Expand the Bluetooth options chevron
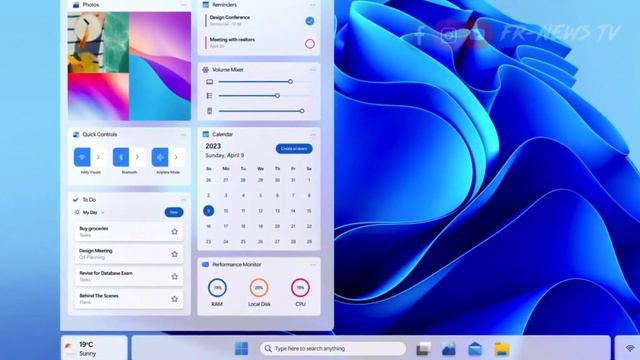 pyautogui.click(x=137, y=157)
